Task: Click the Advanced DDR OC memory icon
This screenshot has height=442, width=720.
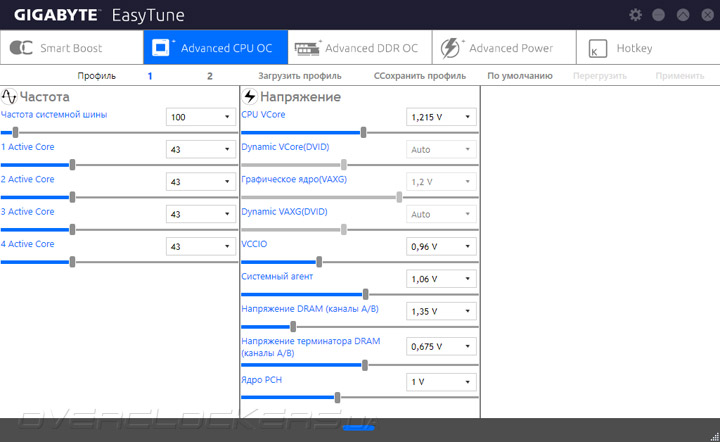Action: pyautogui.click(x=307, y=48)
